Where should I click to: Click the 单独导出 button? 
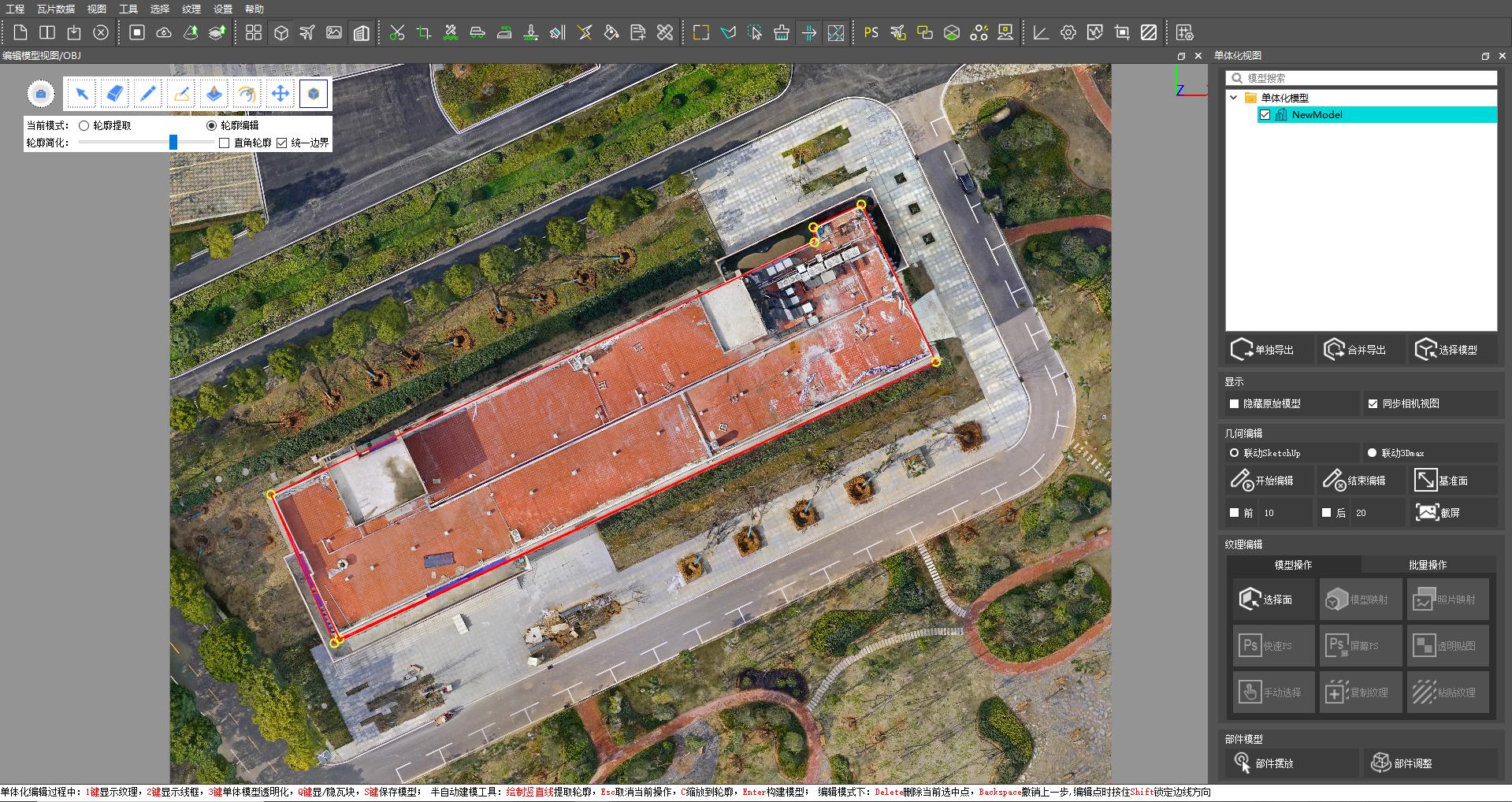[1269, 350]
